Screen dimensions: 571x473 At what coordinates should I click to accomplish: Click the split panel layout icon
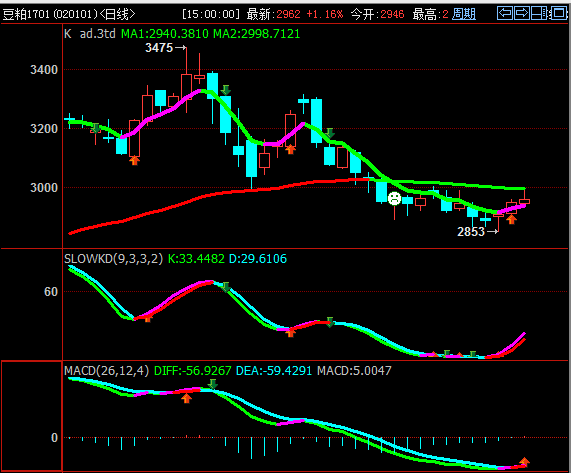point(540,13)
